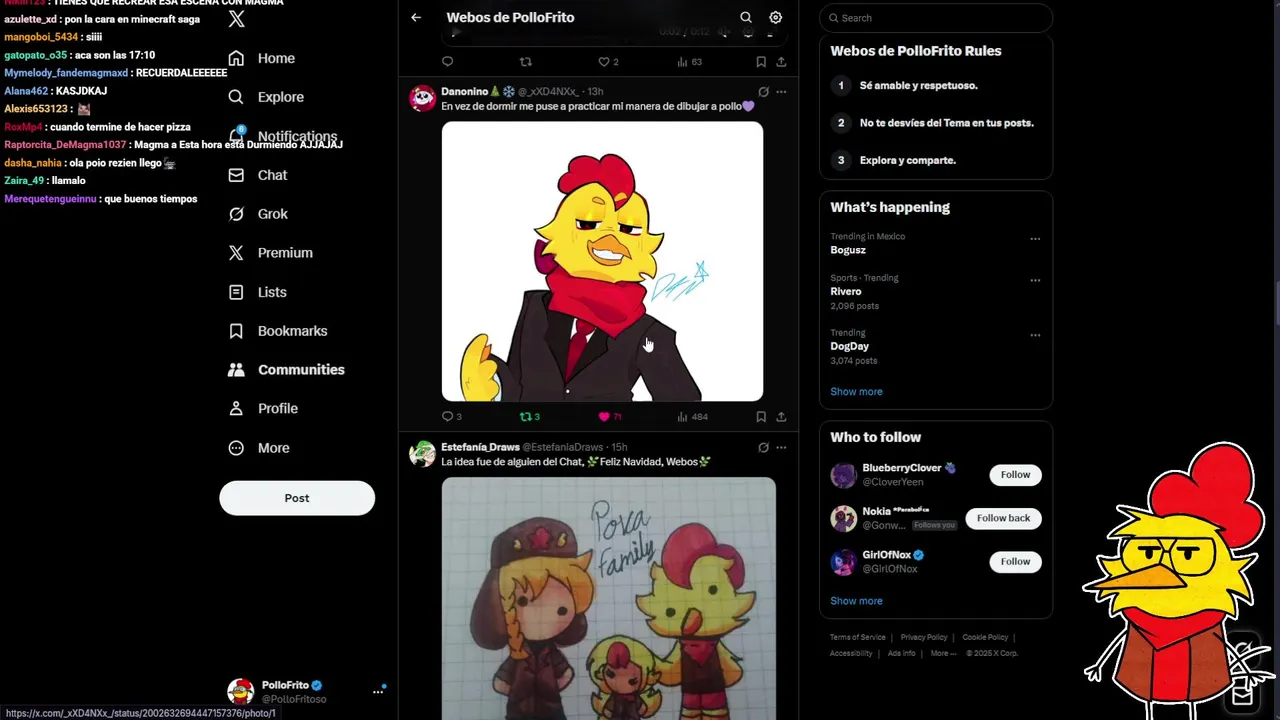Click the Search input field
1280x720 pixels.
point(936,18)
